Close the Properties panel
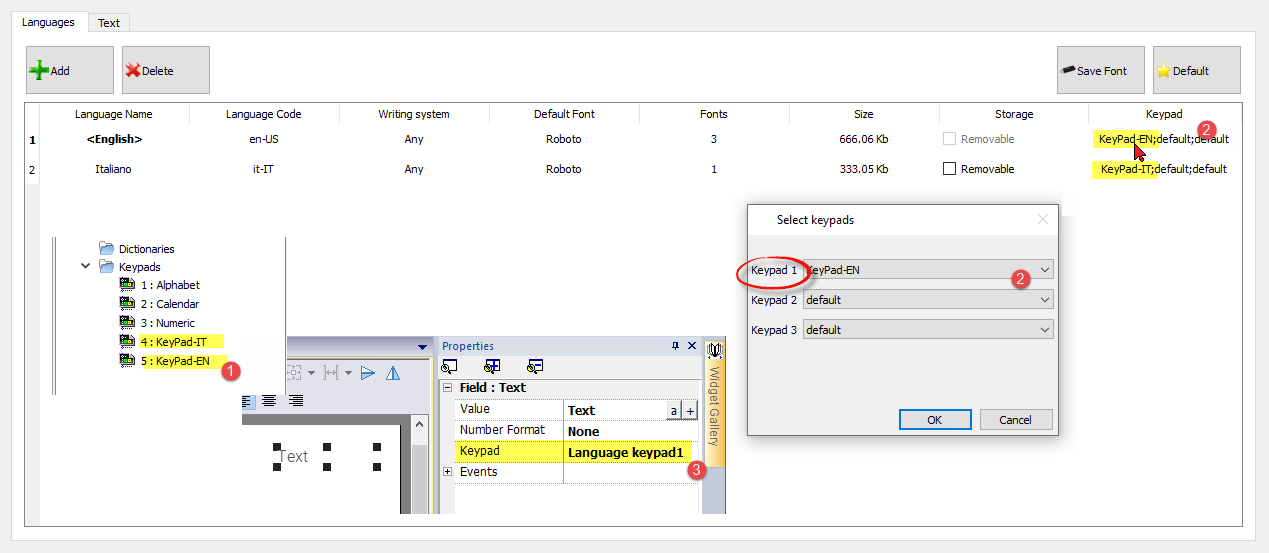The height and width of the screenshot is (553, 1269). (690, 346)
